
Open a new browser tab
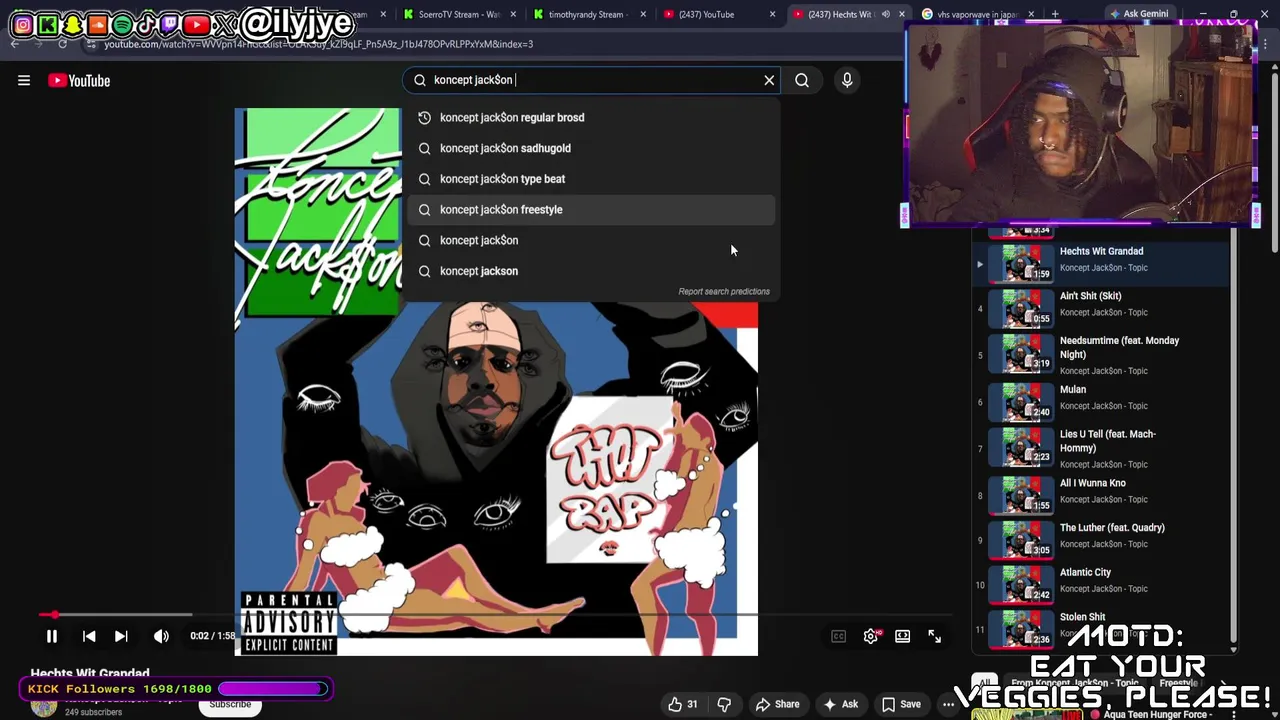[1055, 14]
